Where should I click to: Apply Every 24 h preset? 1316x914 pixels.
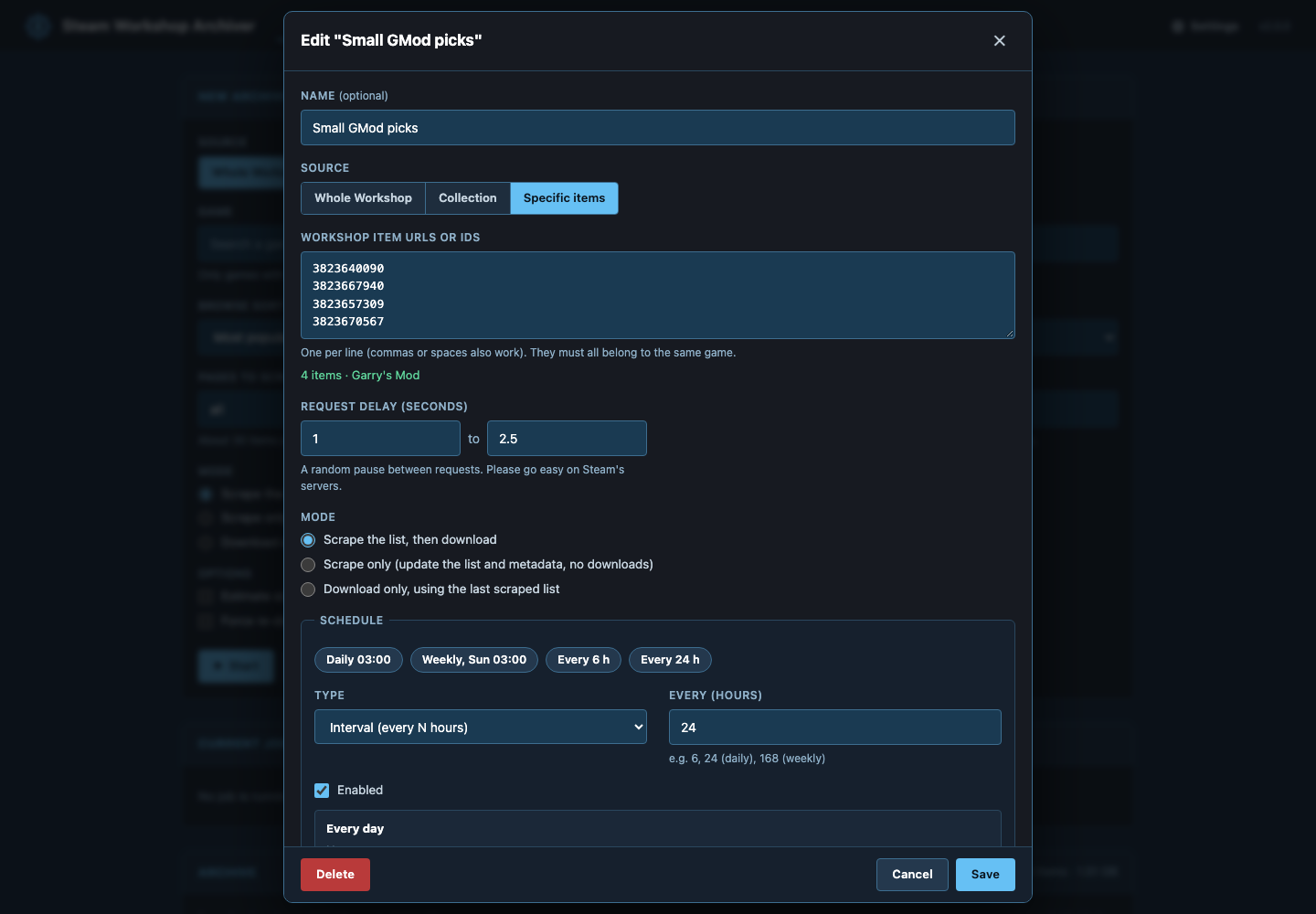click(670, 660)
